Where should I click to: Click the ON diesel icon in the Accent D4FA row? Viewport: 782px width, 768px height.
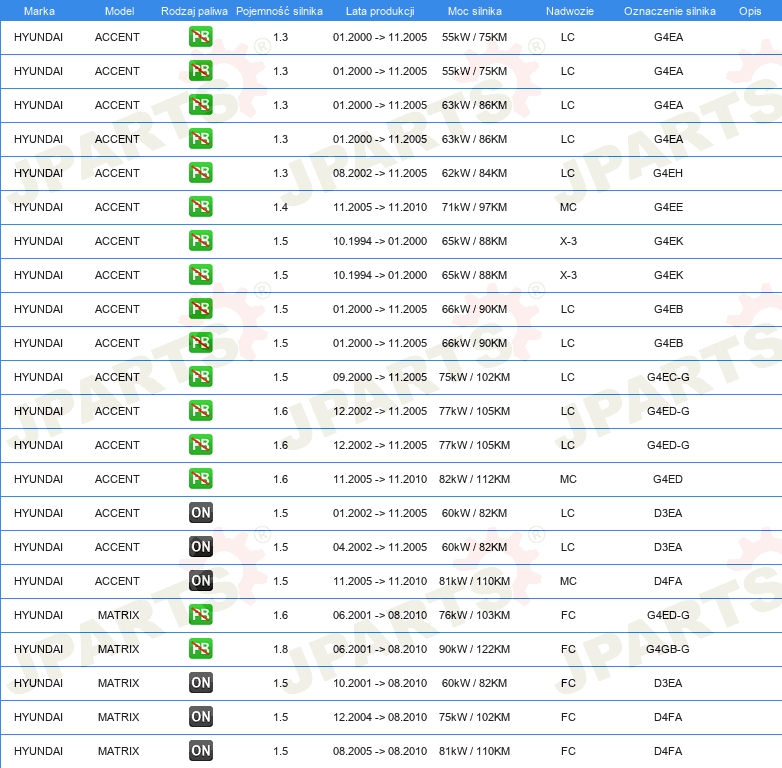(200, 580)
